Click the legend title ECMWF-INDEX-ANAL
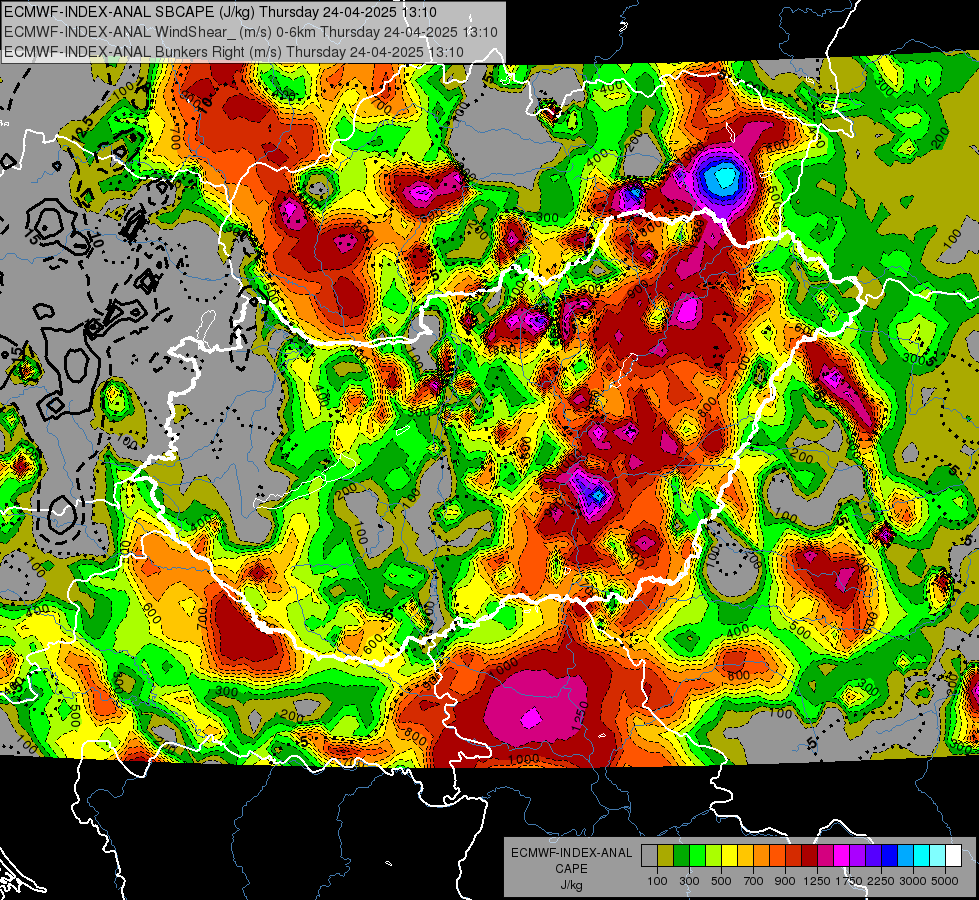This screenshot has height=900, width=979. click(x=571, y=853)
